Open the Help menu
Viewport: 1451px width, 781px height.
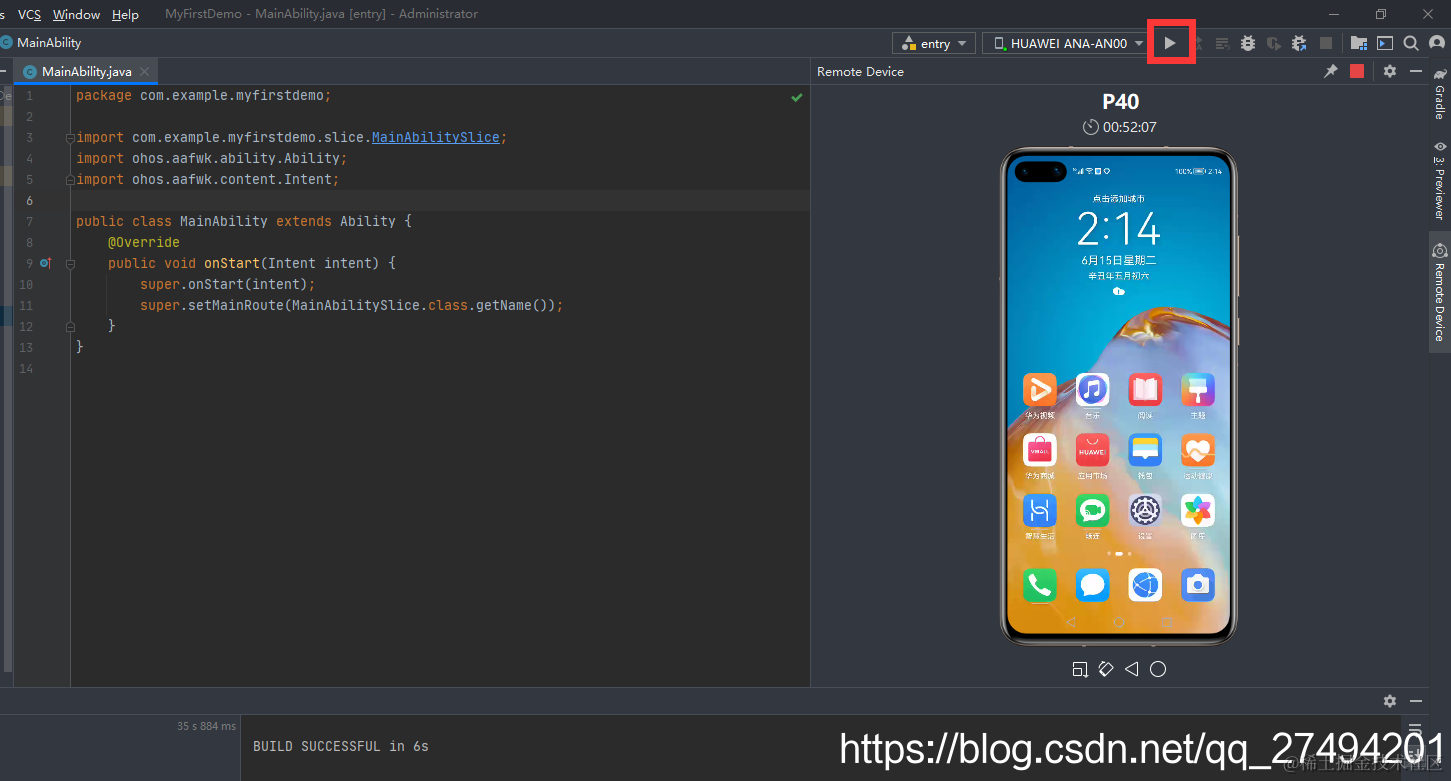click(x=125, y=14)
